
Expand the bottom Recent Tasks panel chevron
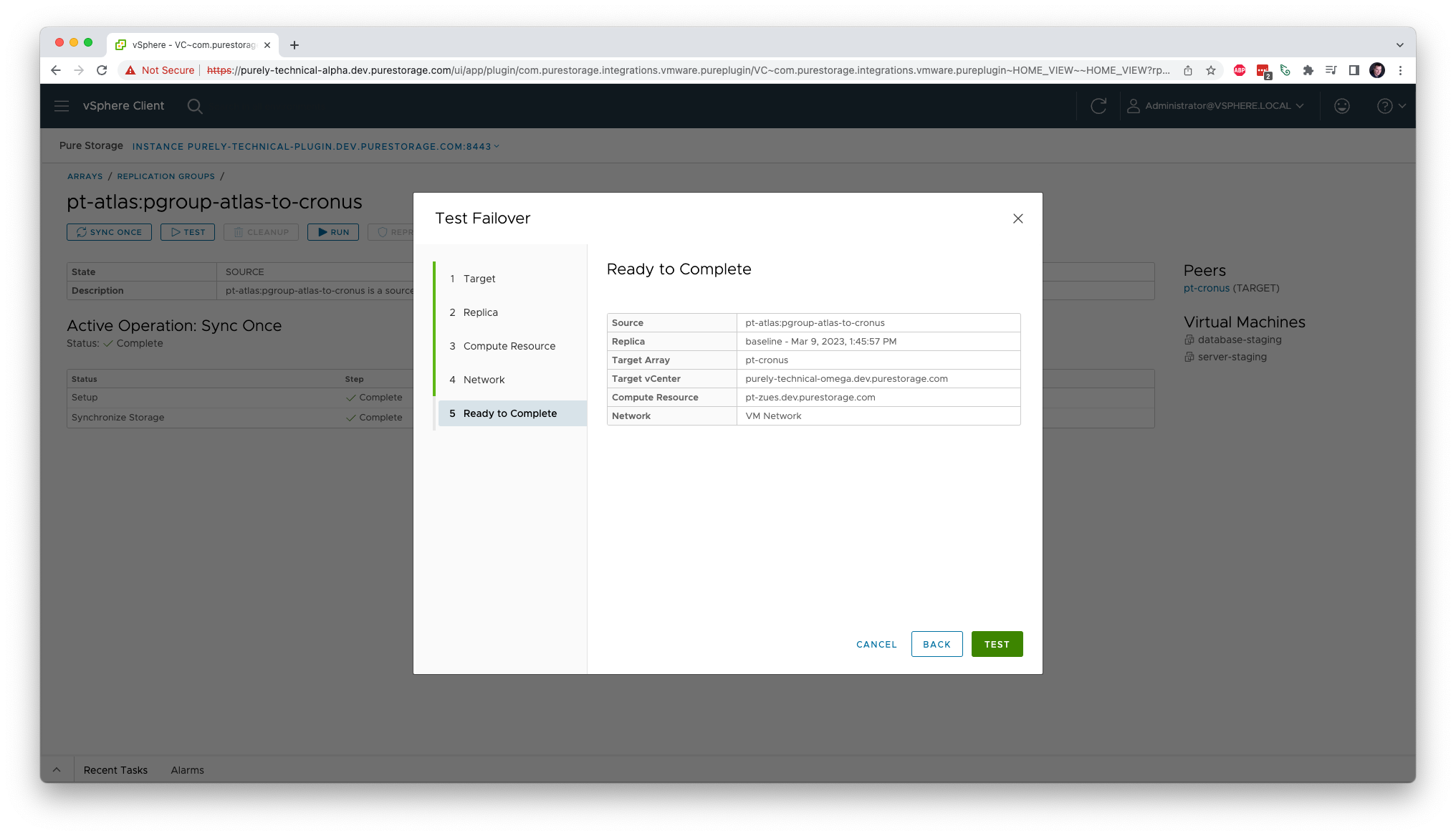[57, 770]
